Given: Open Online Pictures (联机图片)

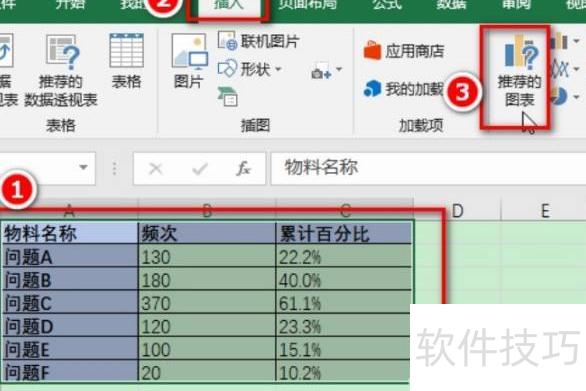Looking at the screenshot, I should [259, 41].
